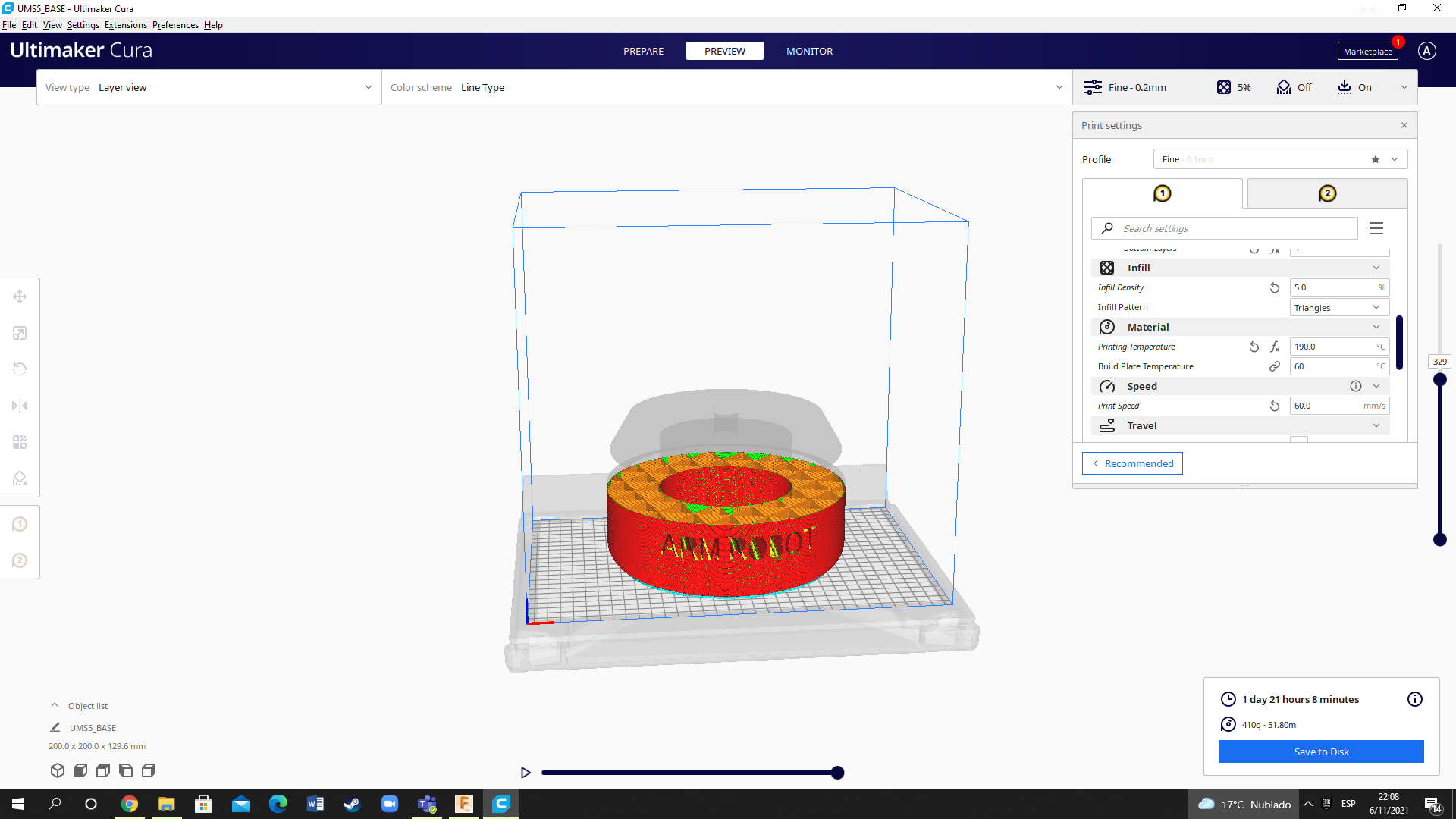Screen dimensions: 1456x819
Task: Collapse the Object list
Action: click(55, 705)
